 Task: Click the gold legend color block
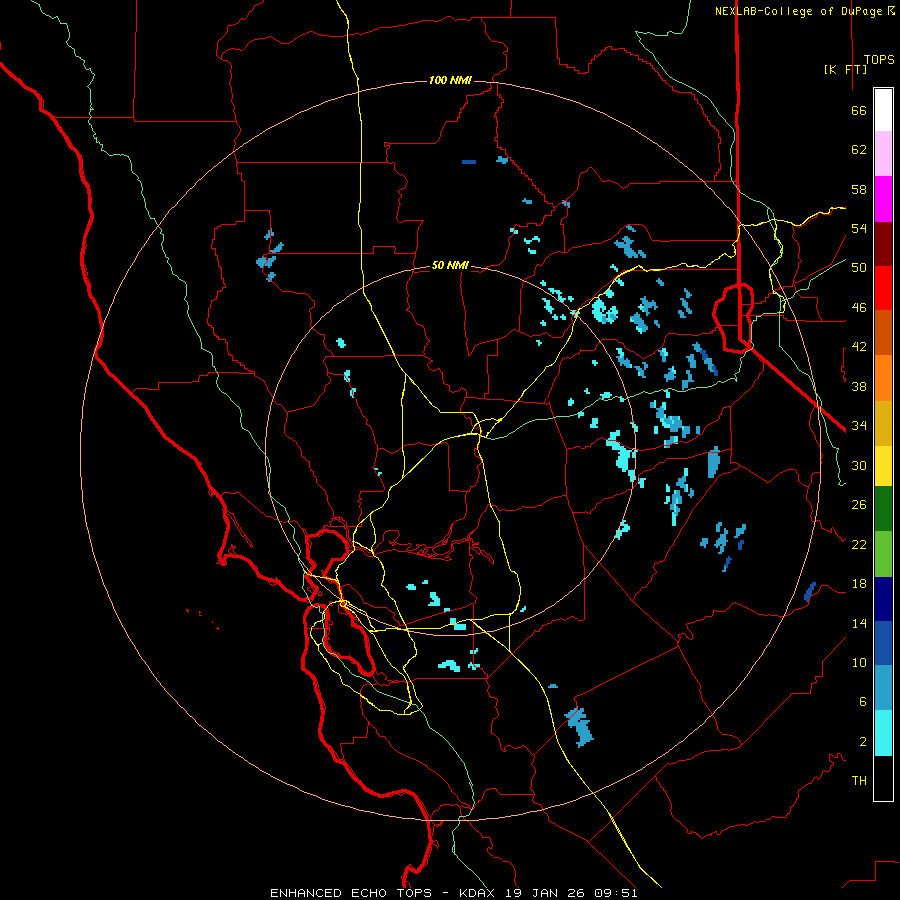pyautogui.click(x=883, y=423)
